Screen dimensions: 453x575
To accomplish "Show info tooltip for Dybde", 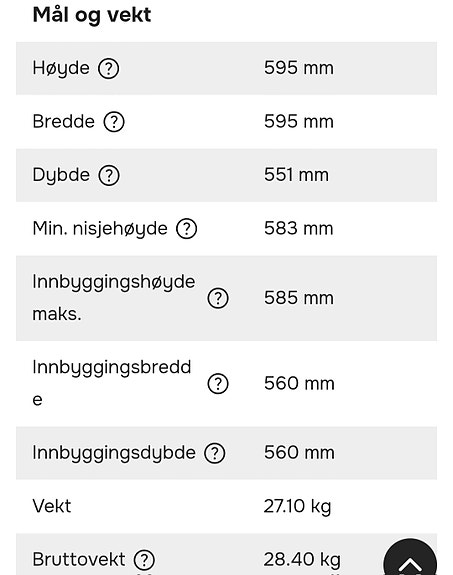I will tap(109, 175).
